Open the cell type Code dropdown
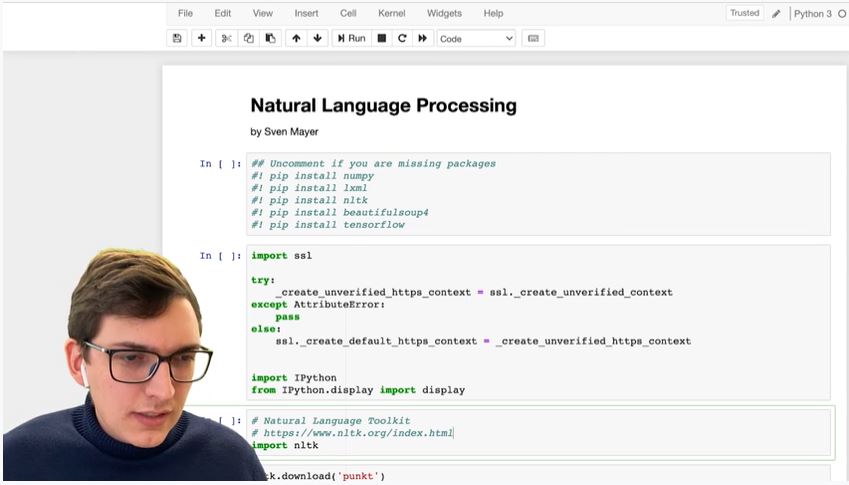Screen dimensions: 849x485 point(476,38)
